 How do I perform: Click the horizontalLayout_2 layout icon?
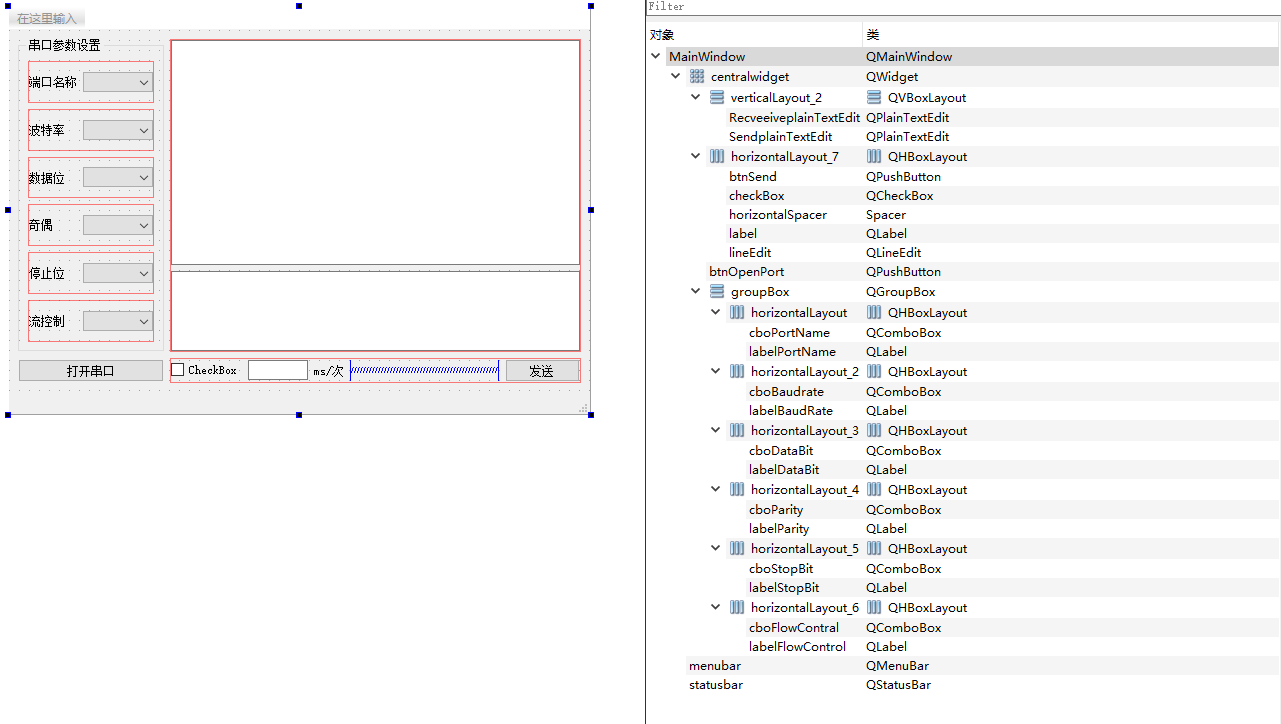pos(737,372)
